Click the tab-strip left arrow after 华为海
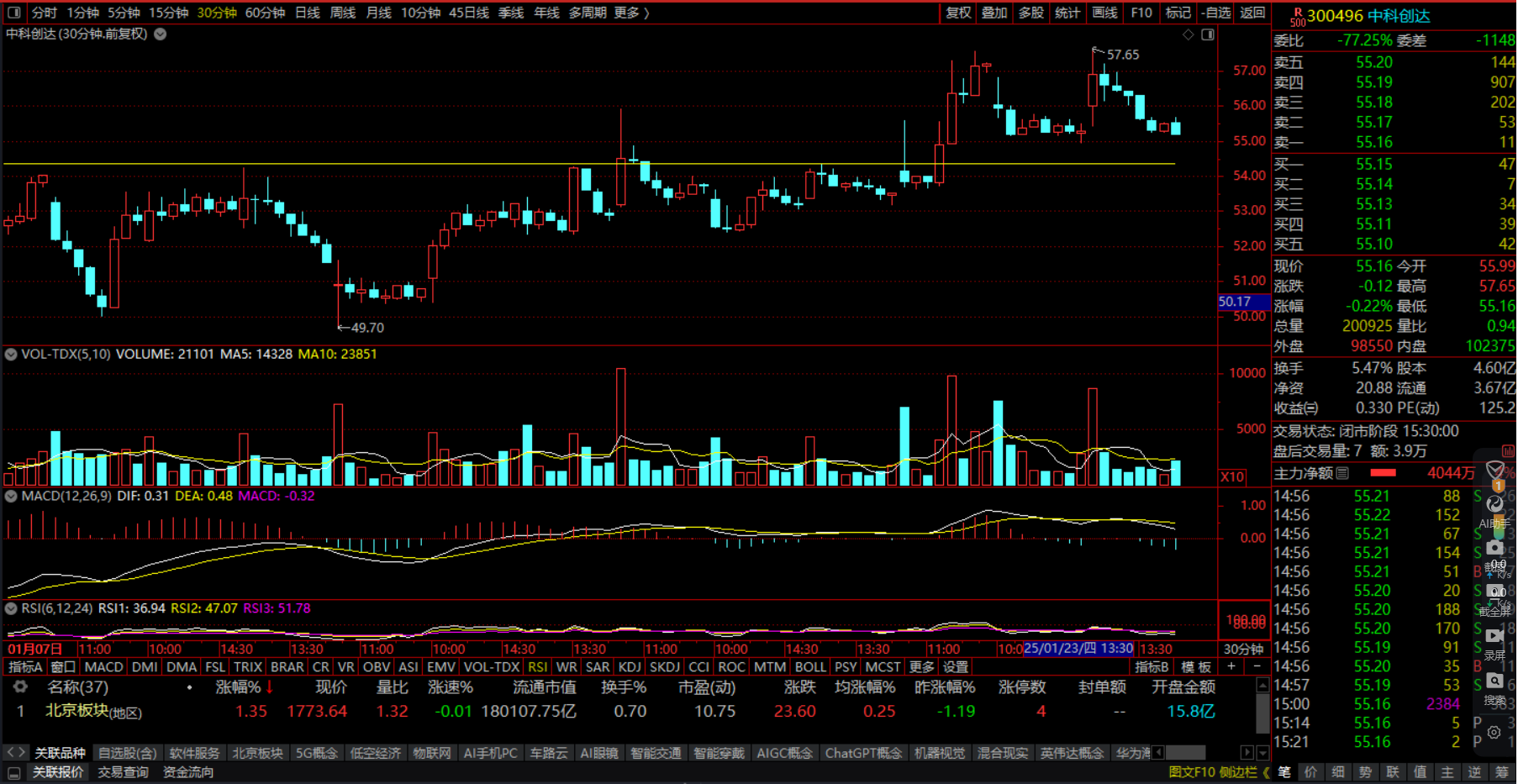This screenshot has height=784, width=1518. pyautogui.click(x=1158, y=752)
